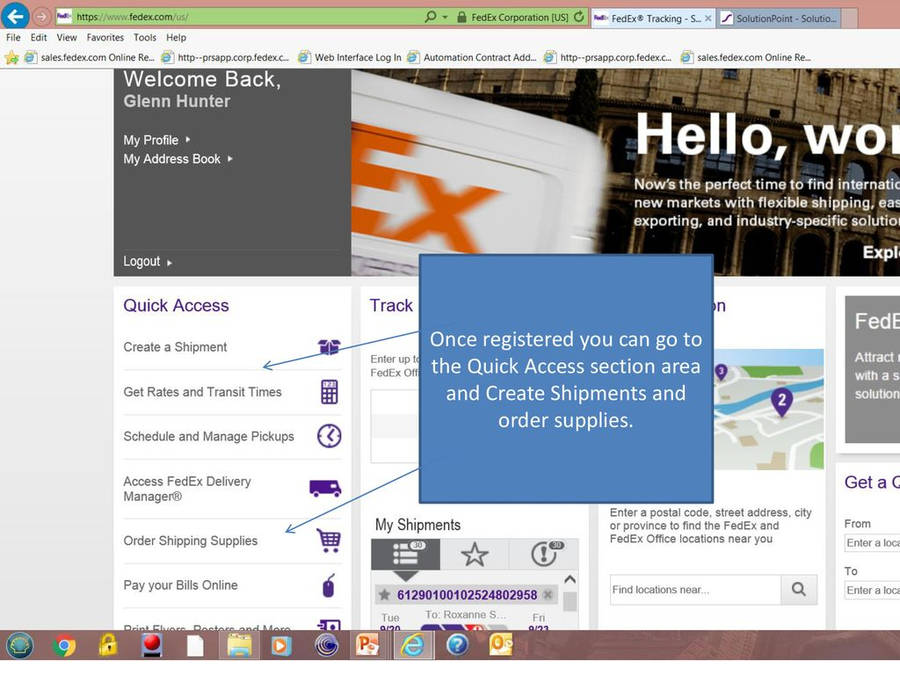Click the My Shipments list scrollbar
This screenshot has height=675, width=900.
click(x=570, y=600)
